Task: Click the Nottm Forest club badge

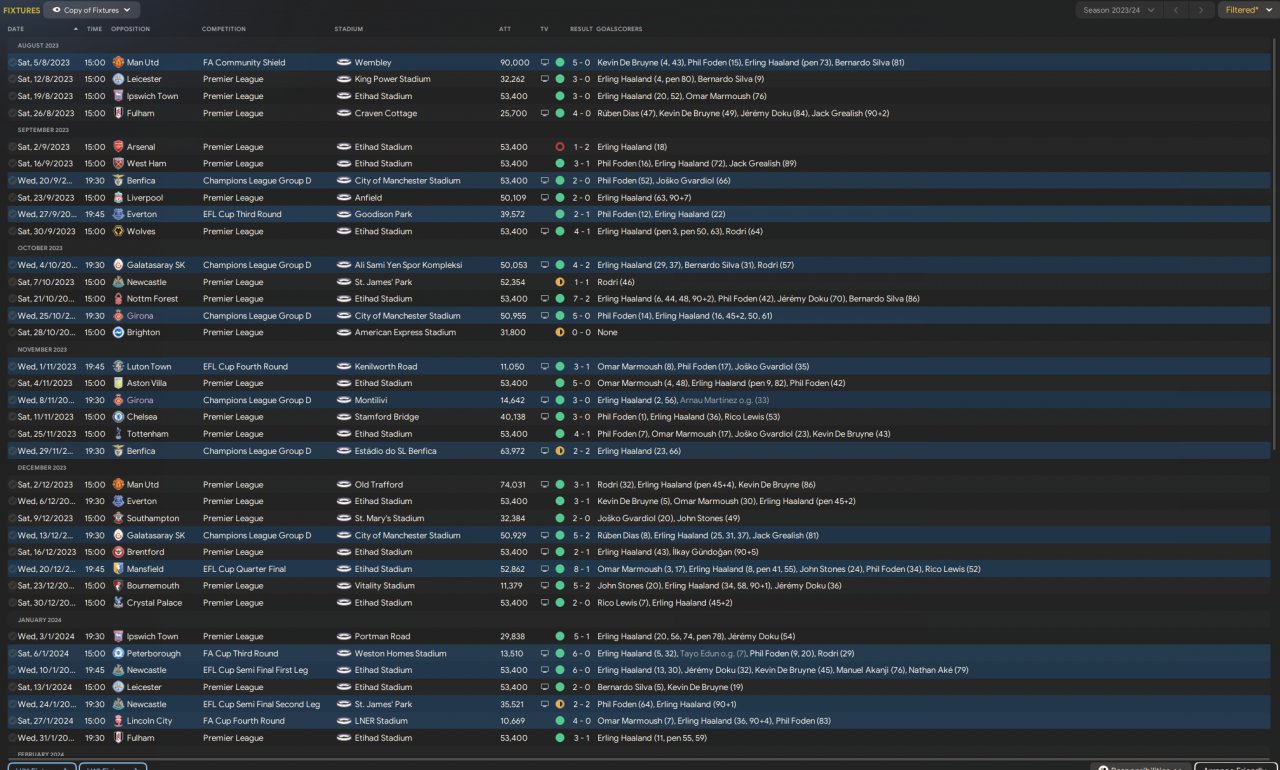Action: 118,299
